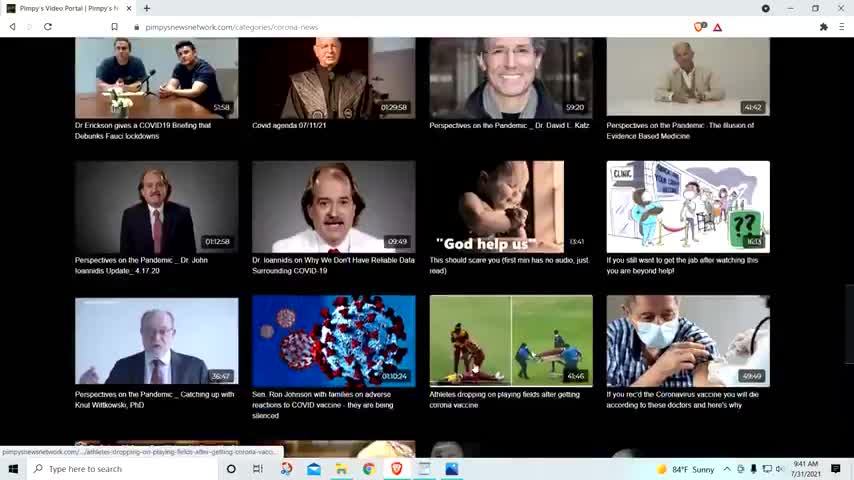Open File Explorer from taskbar

[x=341, y=469]
